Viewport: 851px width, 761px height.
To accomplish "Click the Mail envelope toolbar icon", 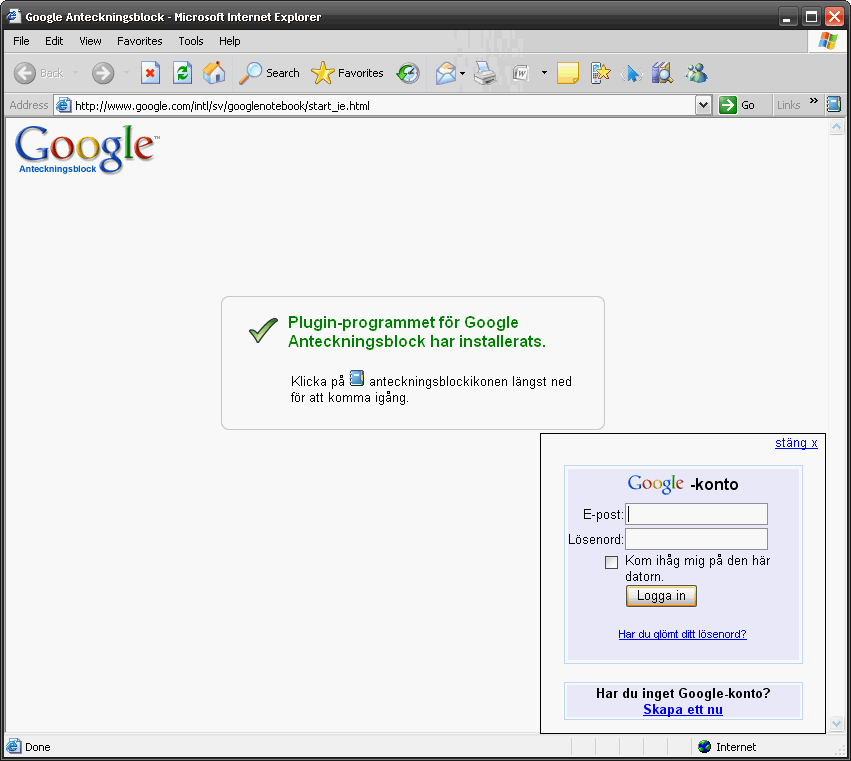I will [445, 73].
